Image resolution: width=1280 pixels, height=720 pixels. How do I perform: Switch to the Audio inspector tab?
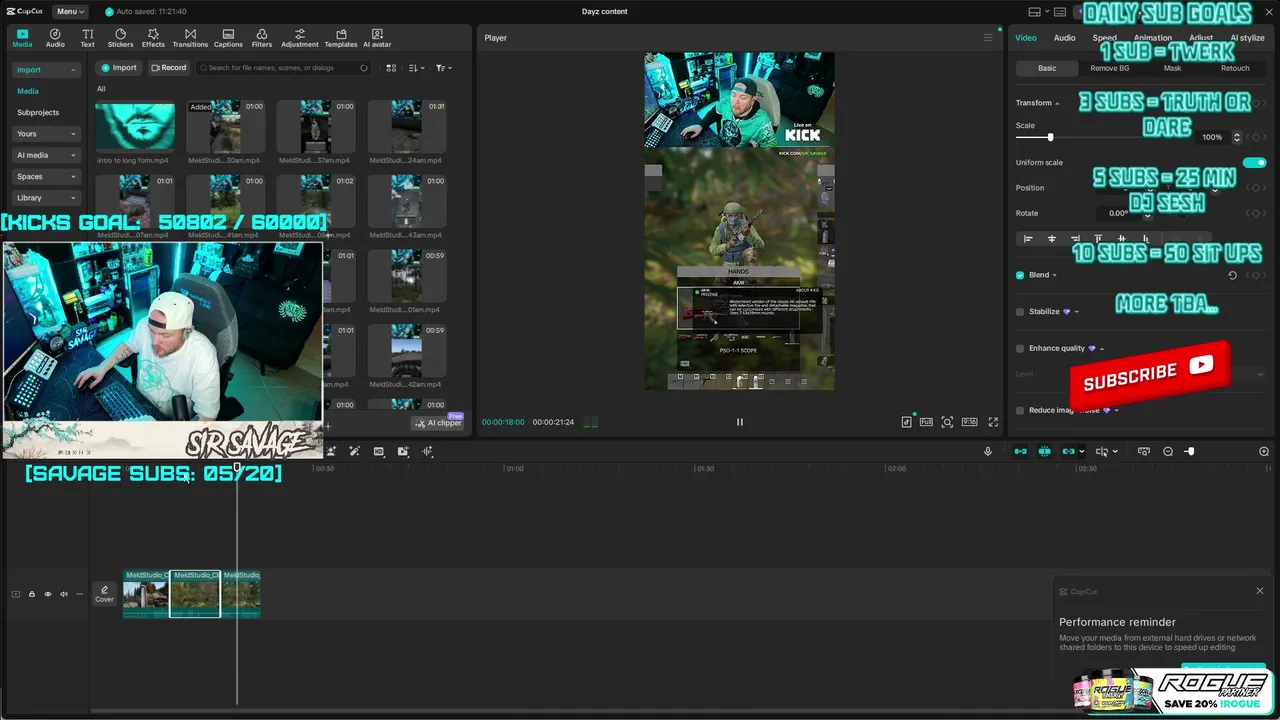(x=1064, y=38)
